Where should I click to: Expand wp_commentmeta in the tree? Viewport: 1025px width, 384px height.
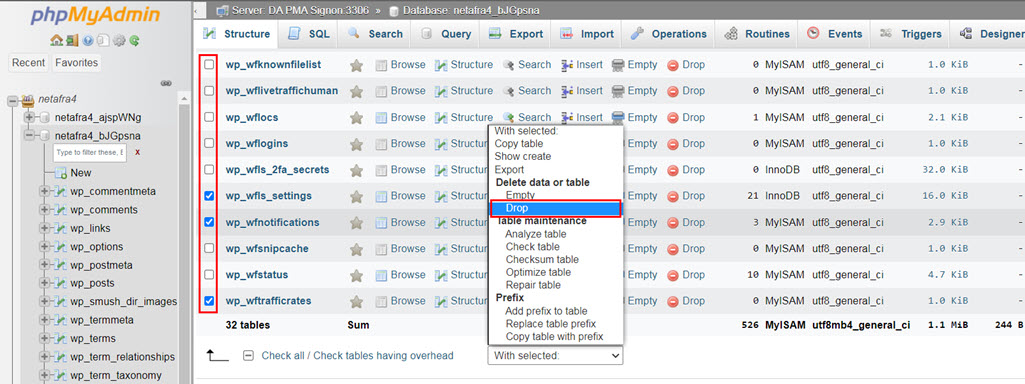pyautogui.click(x=45, y=192)
